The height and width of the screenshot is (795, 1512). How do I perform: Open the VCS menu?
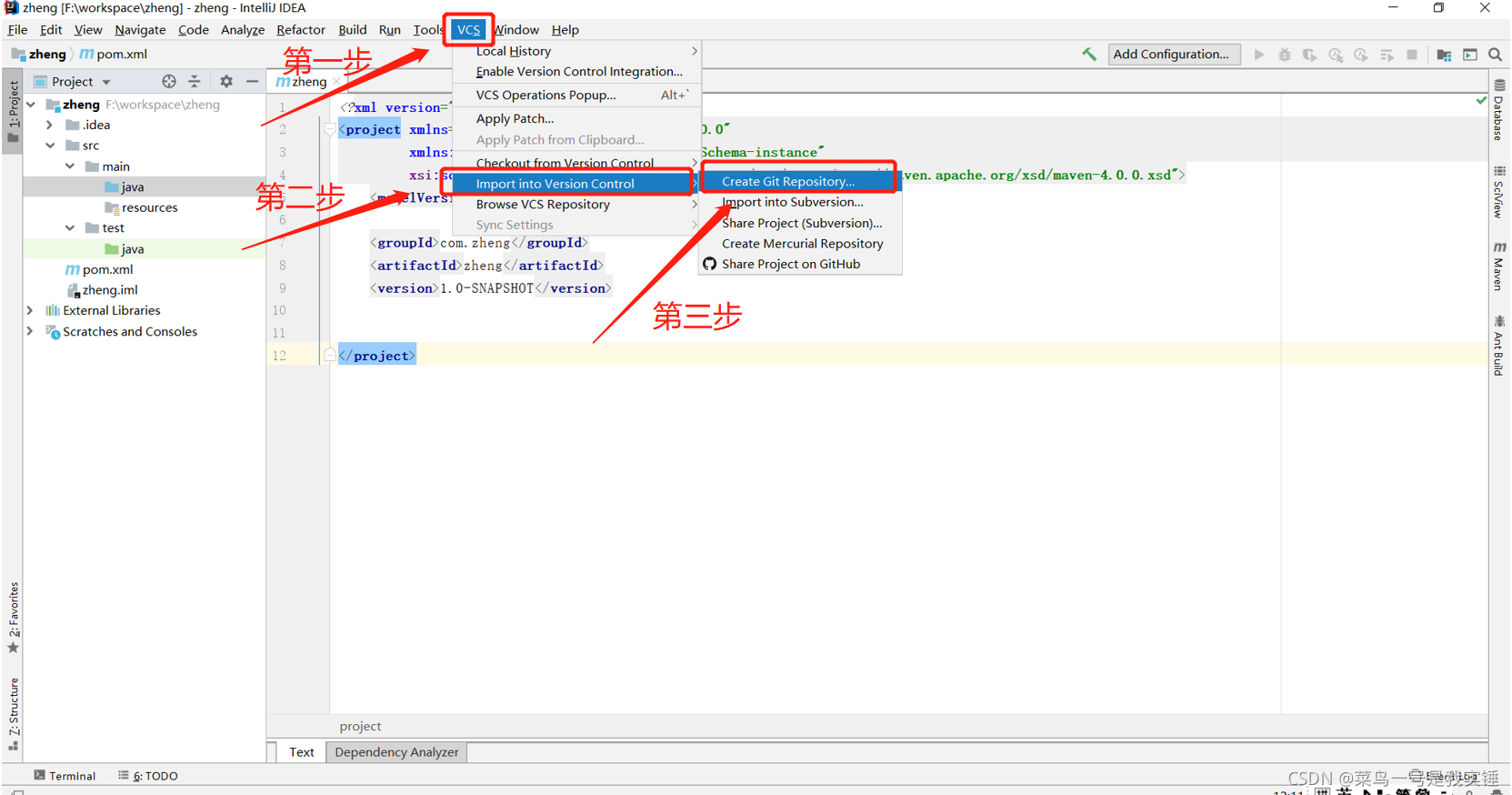click(x=468, y=30)
